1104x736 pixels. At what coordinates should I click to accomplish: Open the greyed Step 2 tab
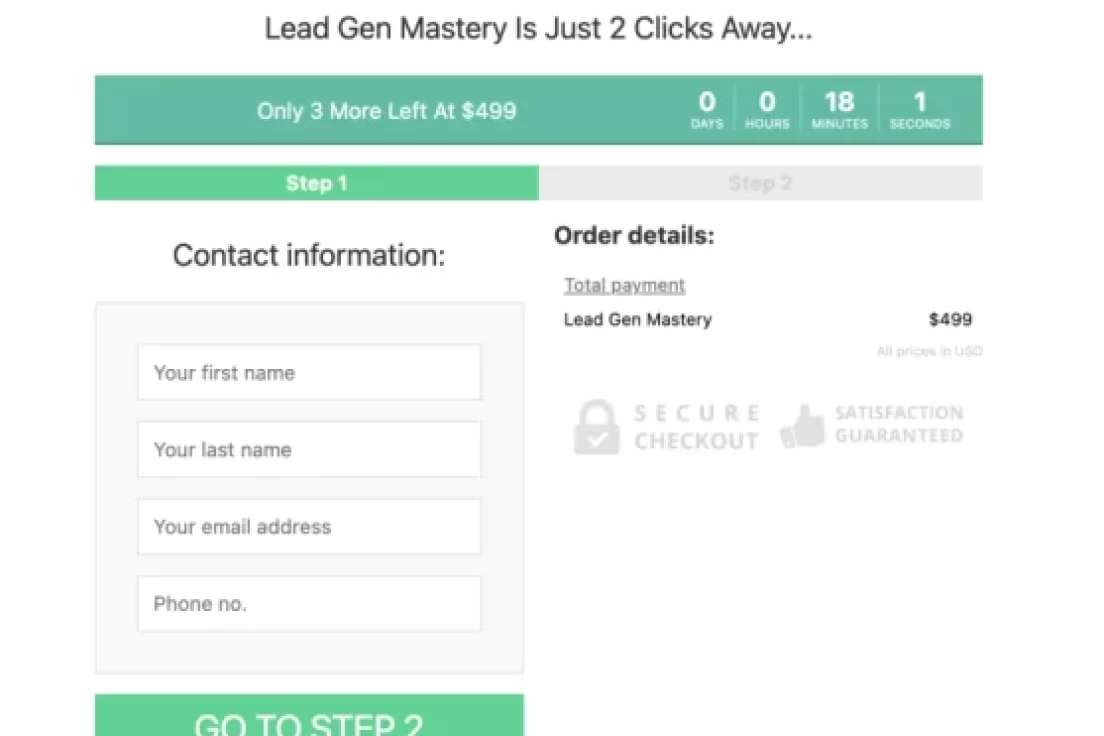pos(760,183)
